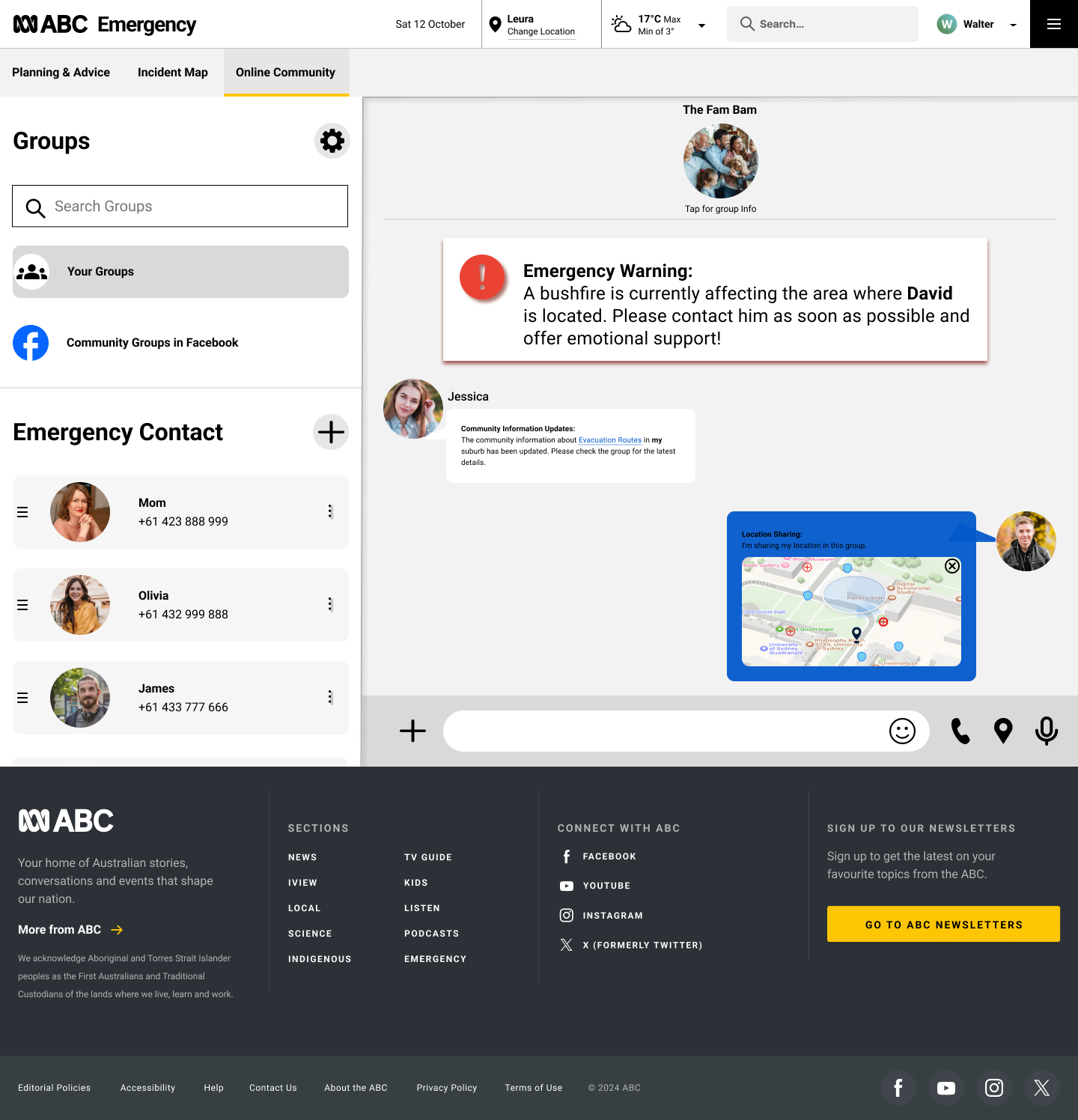Open the Podcasts footer link
1078x1120 pixels.
[x=431, y=934]
